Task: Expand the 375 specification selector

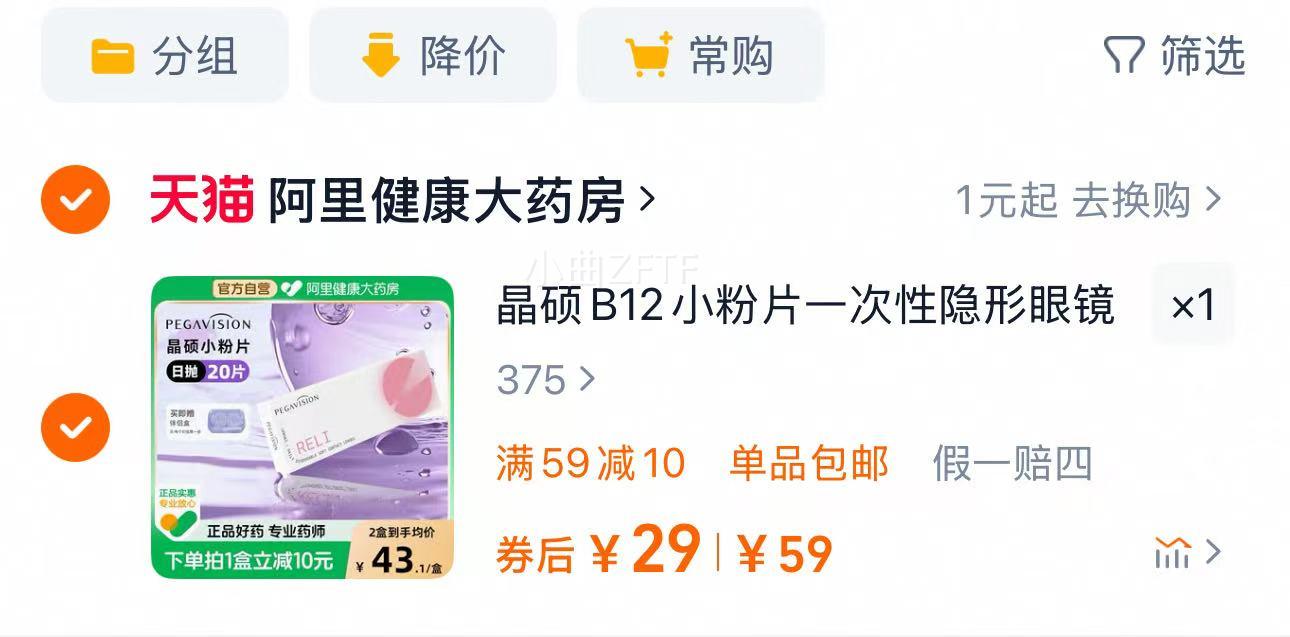Action: (x=546, y=380)
